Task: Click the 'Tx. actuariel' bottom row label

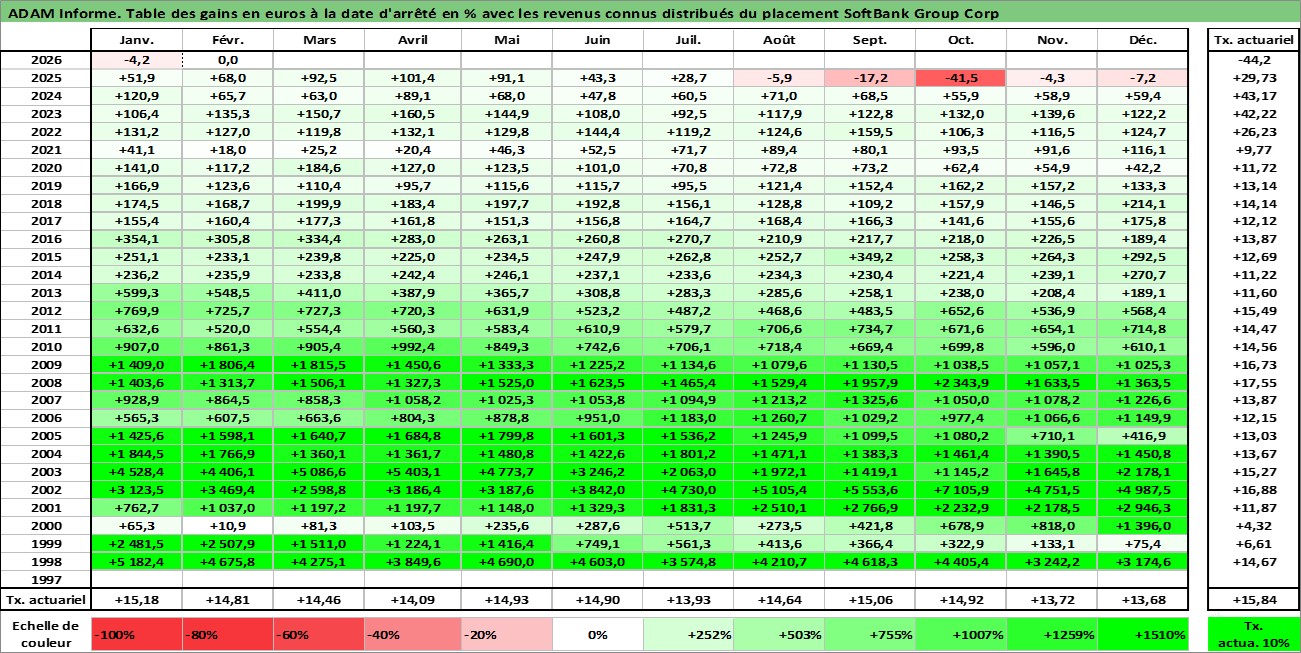Action: [46, 600]
